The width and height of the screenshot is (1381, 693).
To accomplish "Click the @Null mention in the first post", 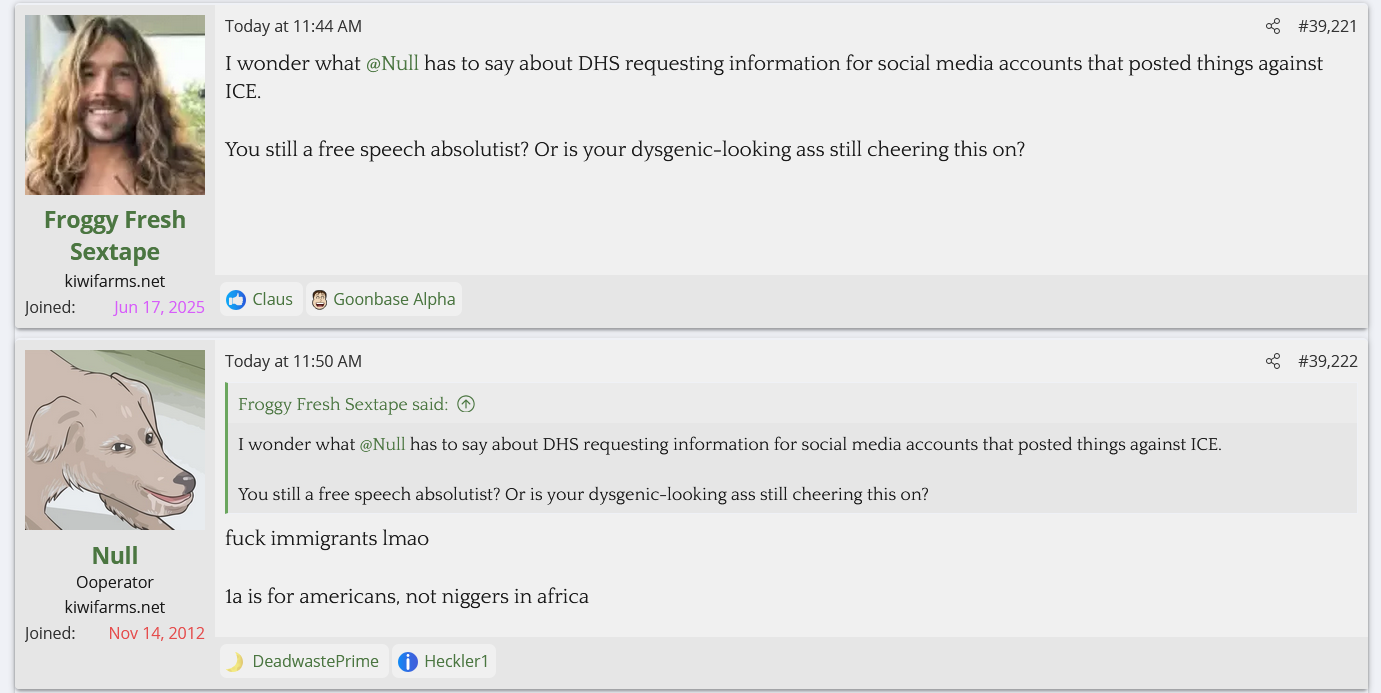I will pos(392,64).
